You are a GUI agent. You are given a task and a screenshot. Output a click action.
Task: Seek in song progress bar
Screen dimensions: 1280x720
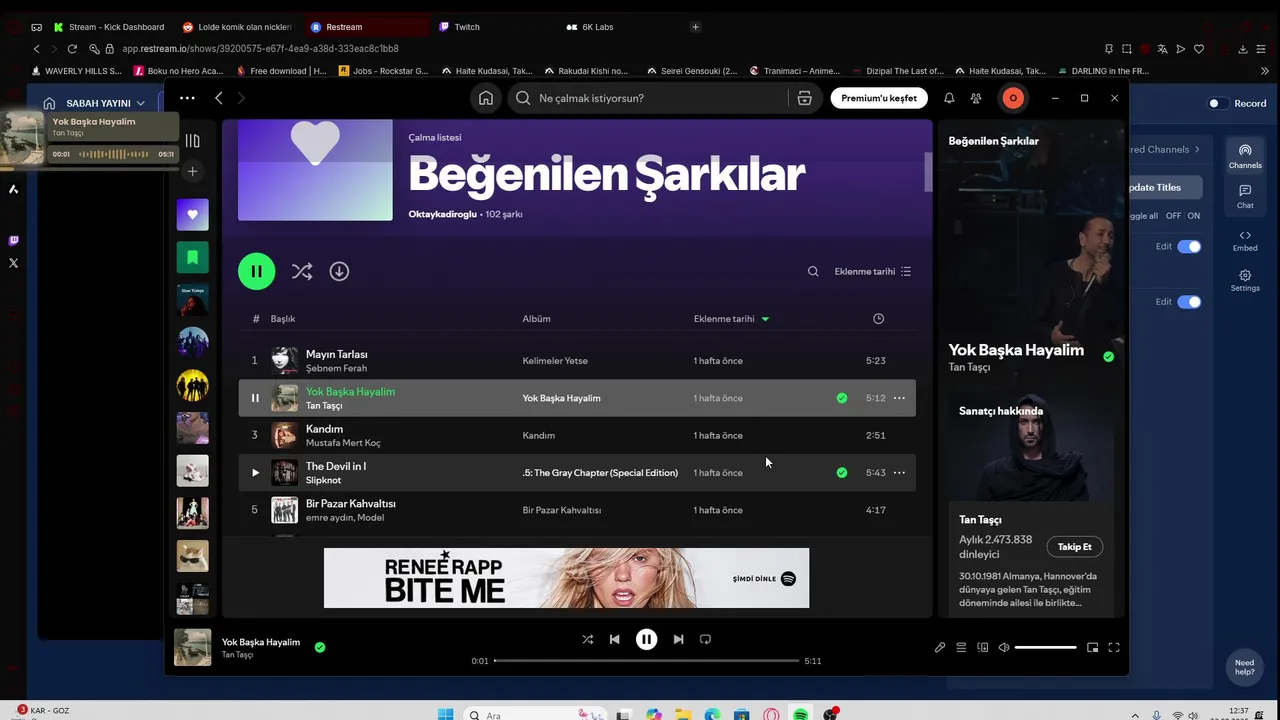coord(646,661)
